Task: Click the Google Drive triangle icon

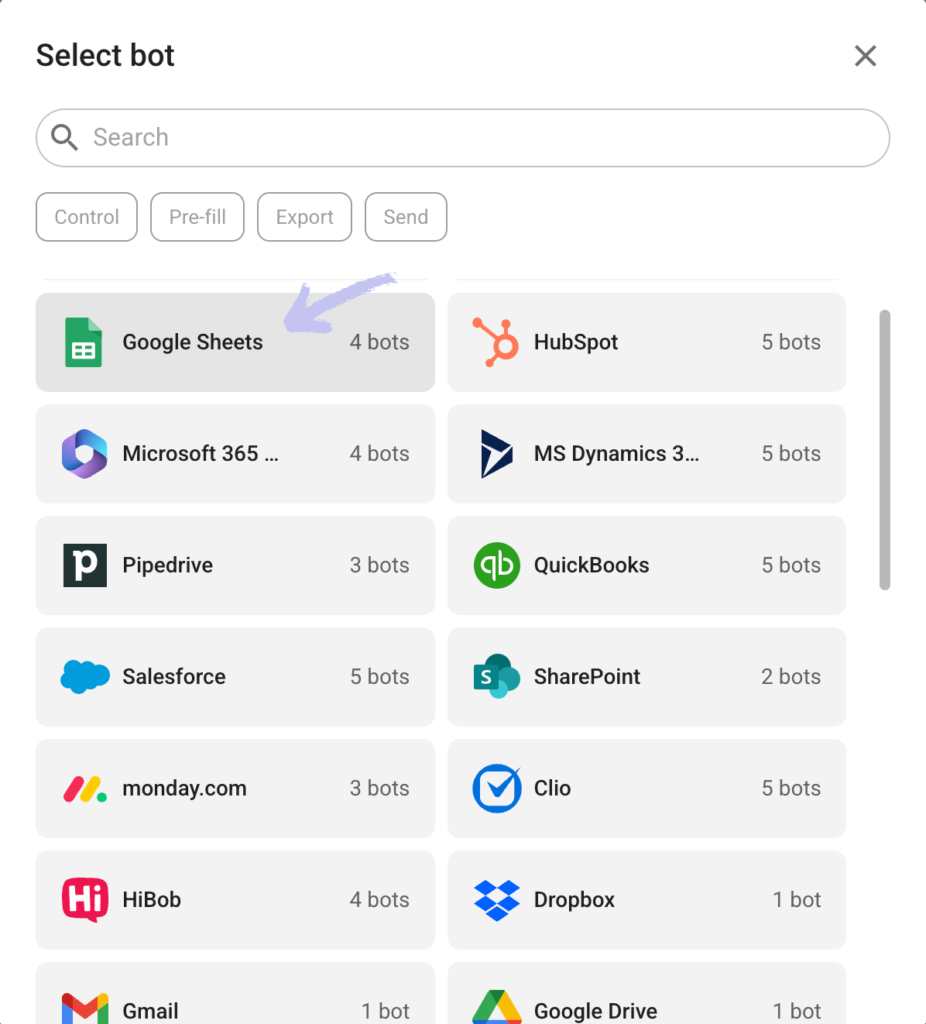Action: pos(497,1008)
